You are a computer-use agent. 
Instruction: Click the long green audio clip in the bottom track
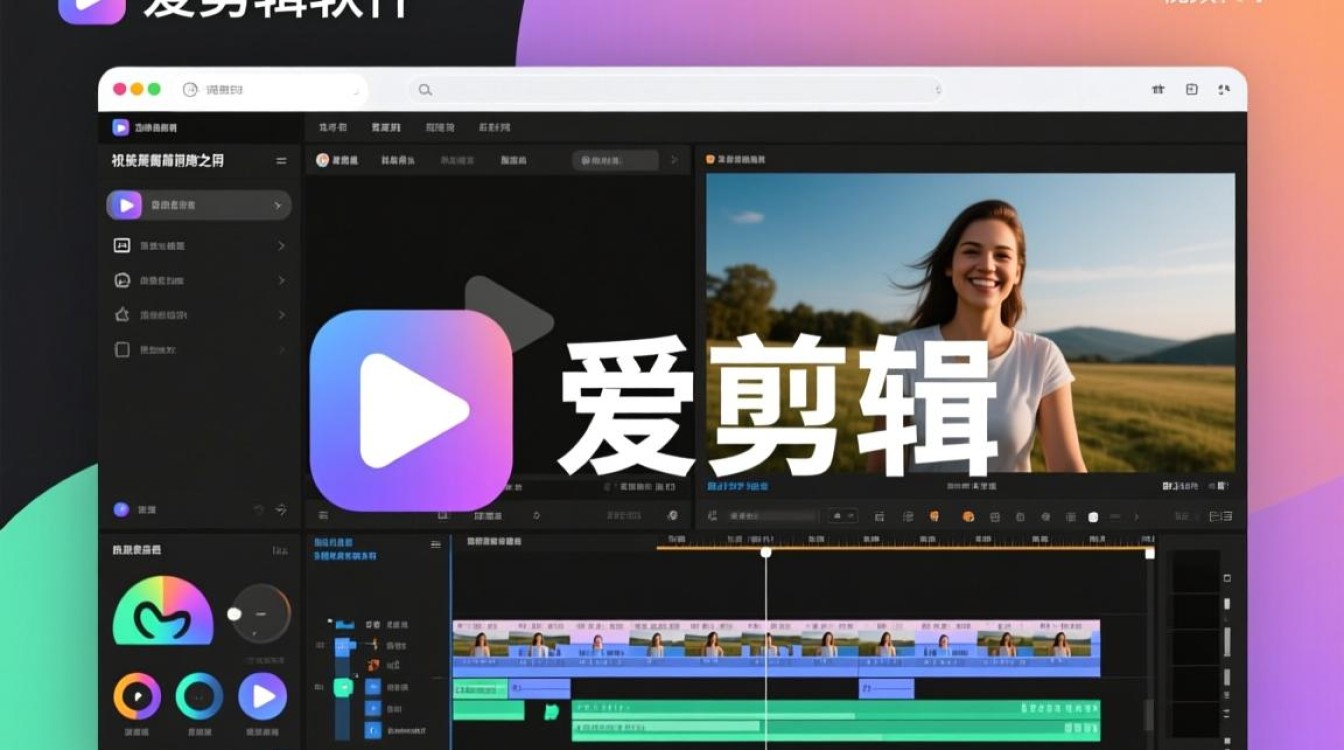pos(836,720)
